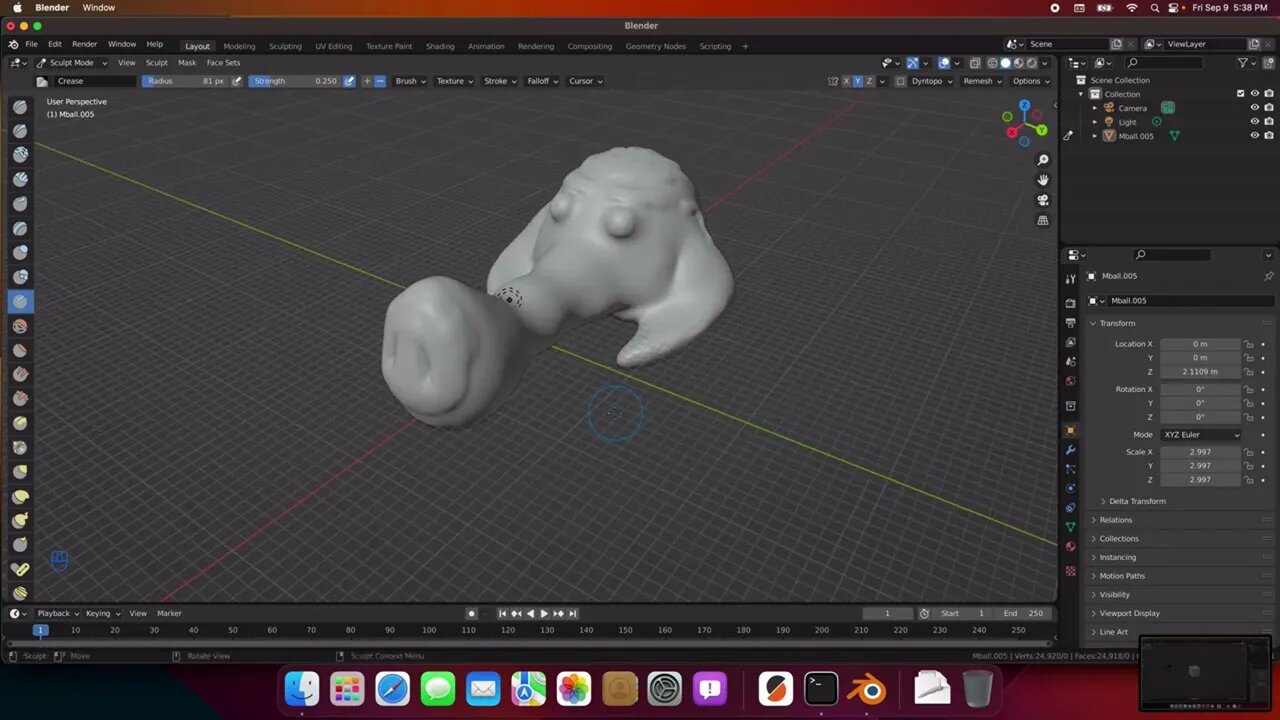Open the Mask menu

(187, 62)
